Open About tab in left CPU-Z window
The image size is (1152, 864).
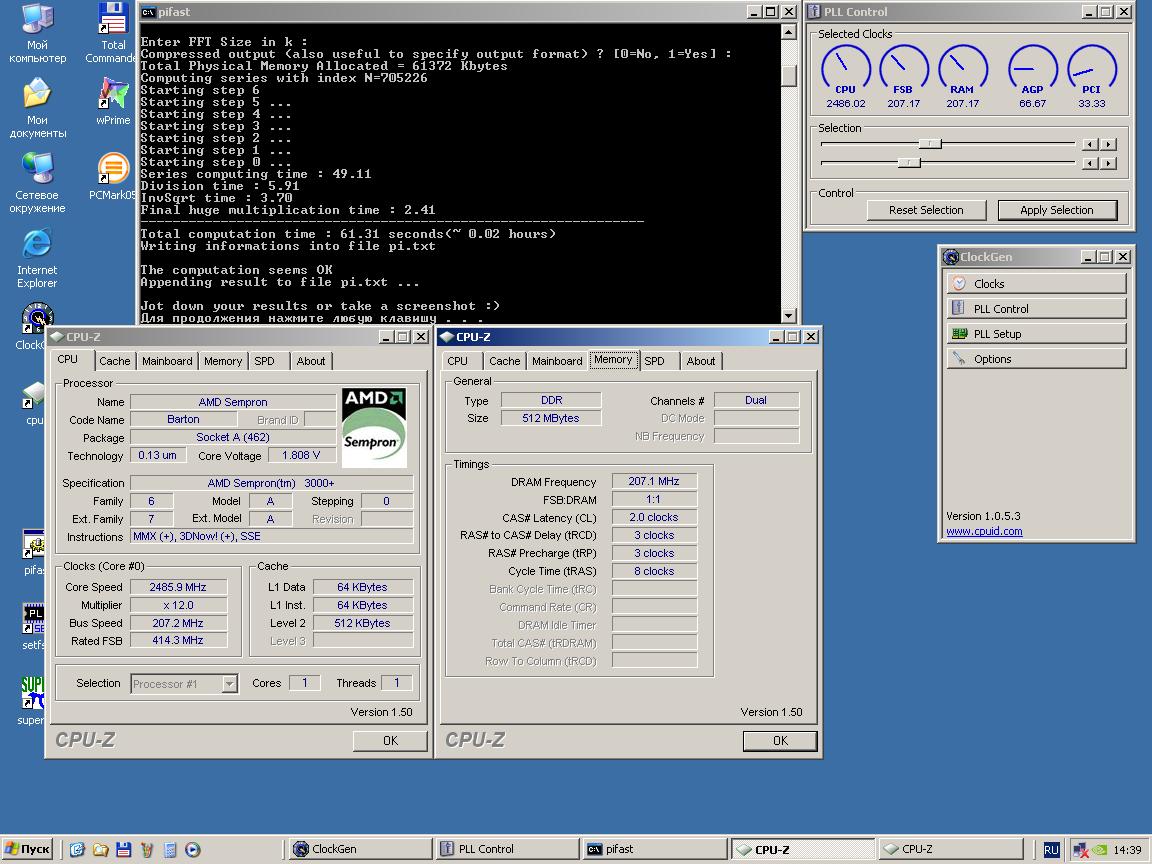[311, 361]
